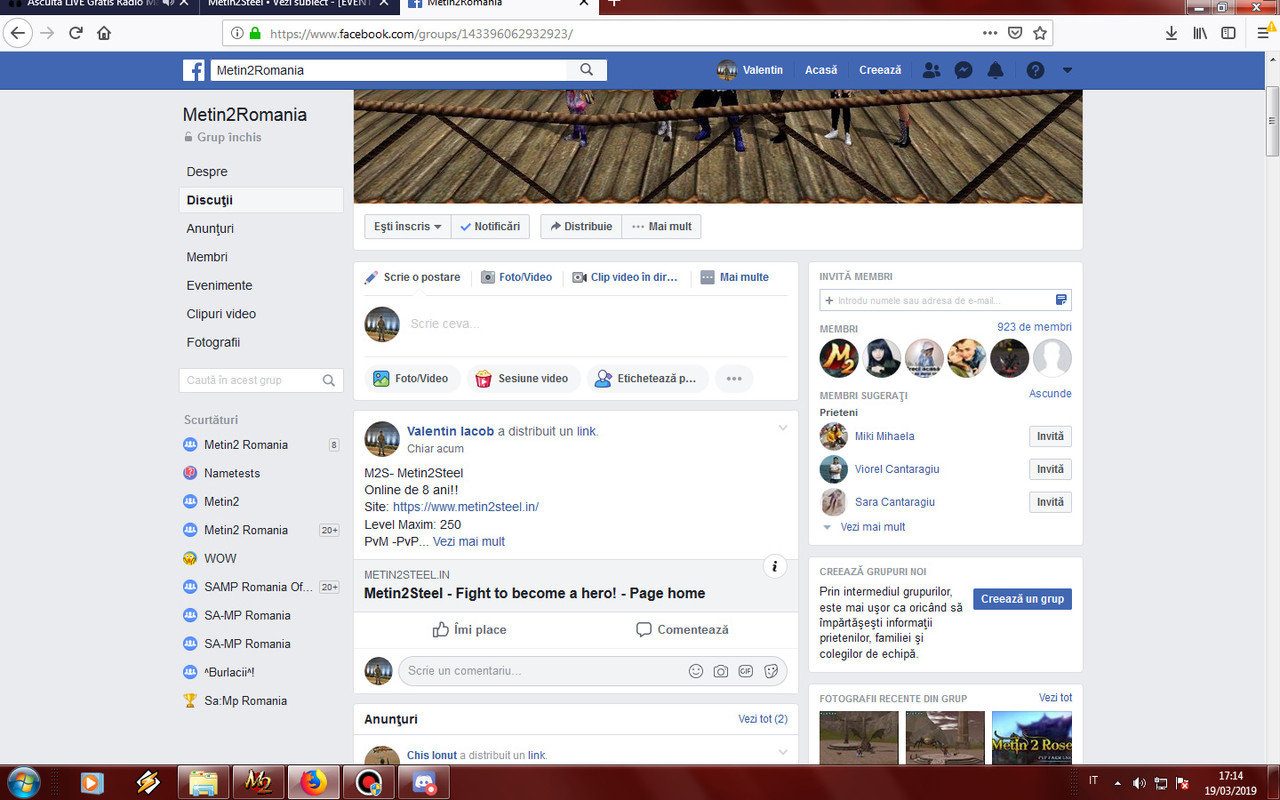Open post options chevron on Valentin's post
This screenshot has height=800, width=1280.
point(782,429)
